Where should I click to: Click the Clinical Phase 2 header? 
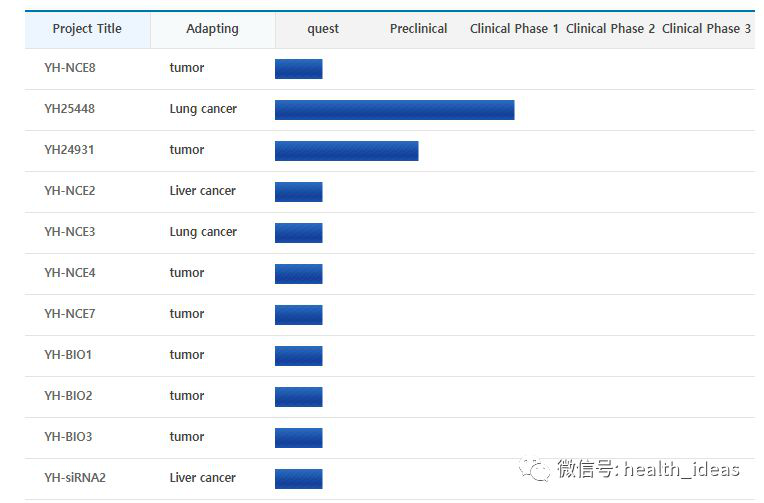pyautogui.click(x=610, y=29)
